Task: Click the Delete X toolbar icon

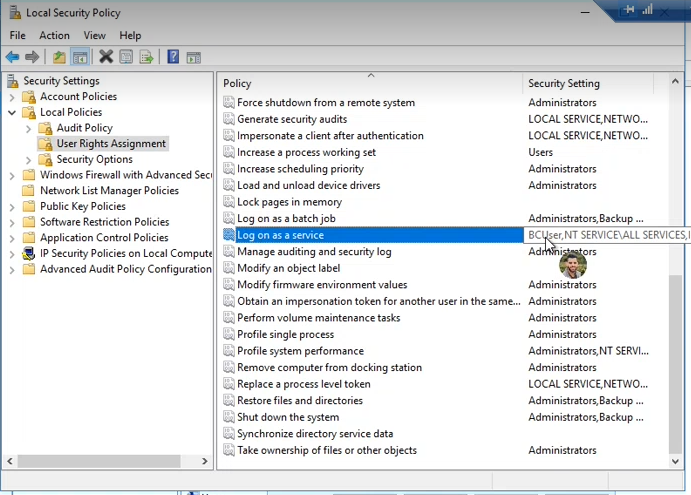Action: (x=106, y=57)
